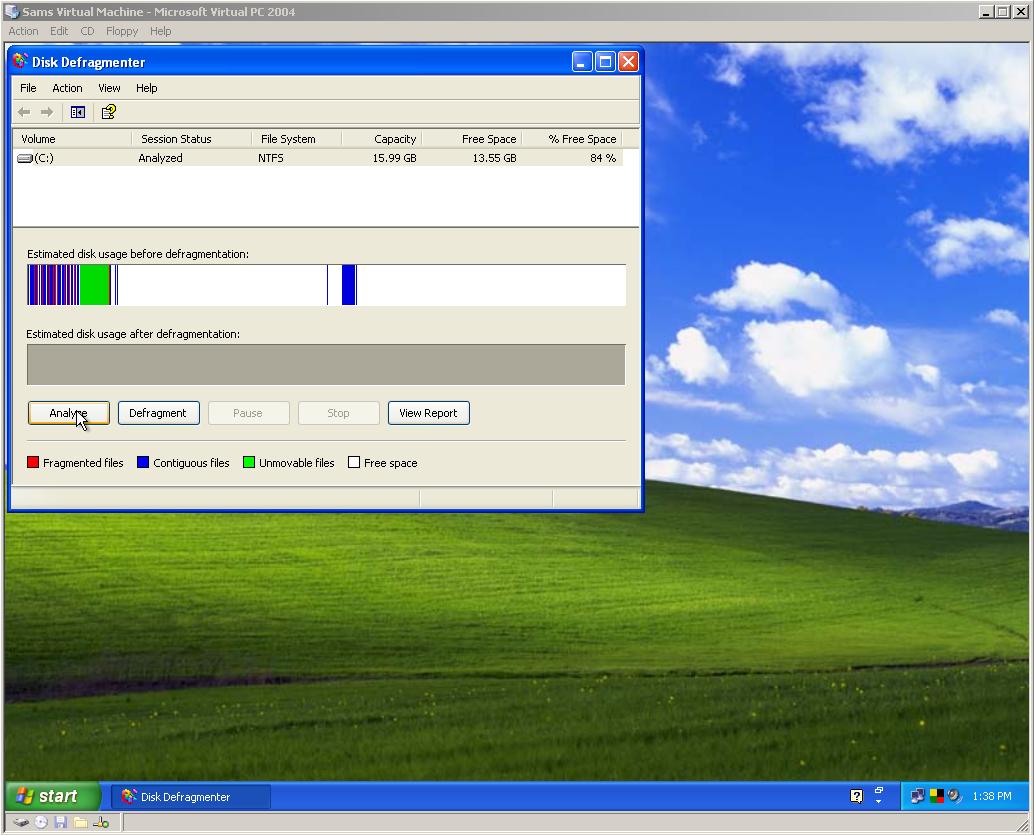Sort by File System column header

pos(296,139)
